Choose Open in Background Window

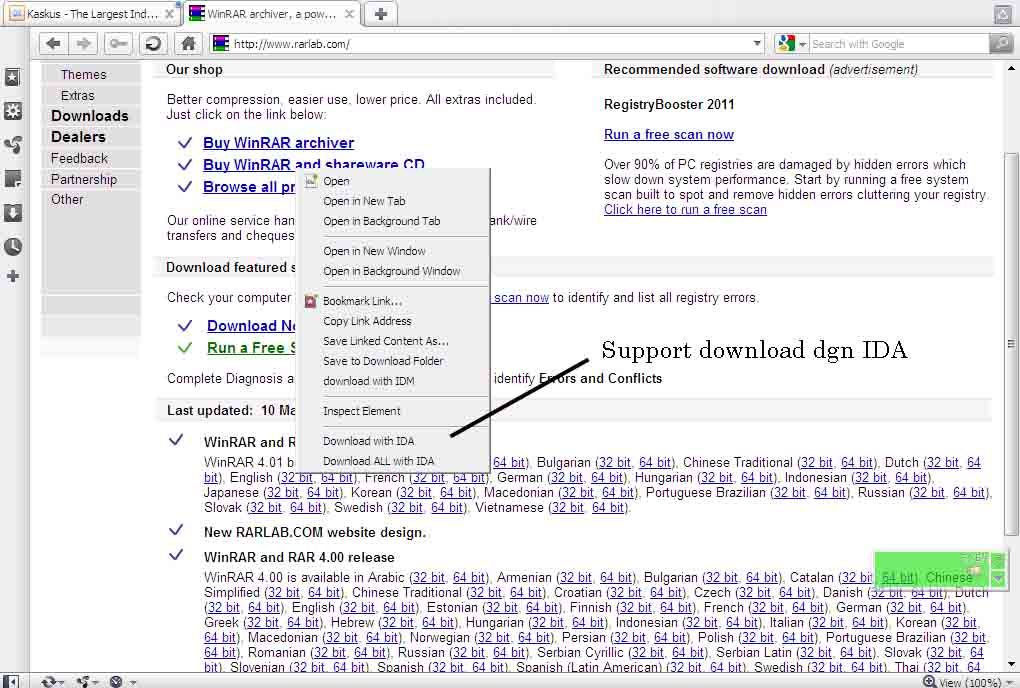(x=393, y=271)
